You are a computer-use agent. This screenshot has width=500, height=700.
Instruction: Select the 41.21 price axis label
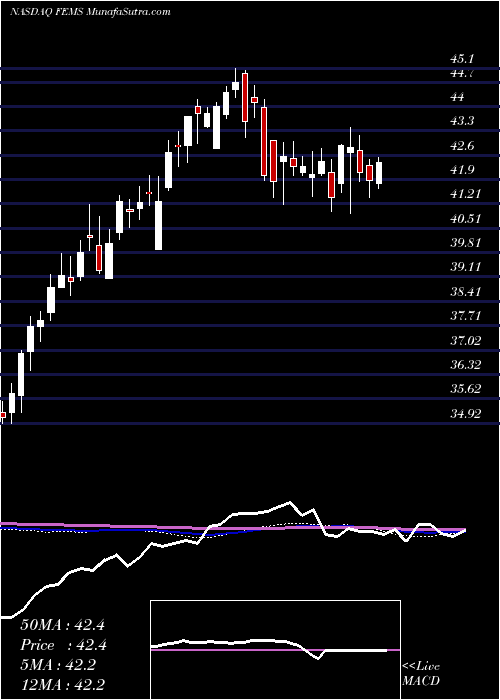(465, 194)
